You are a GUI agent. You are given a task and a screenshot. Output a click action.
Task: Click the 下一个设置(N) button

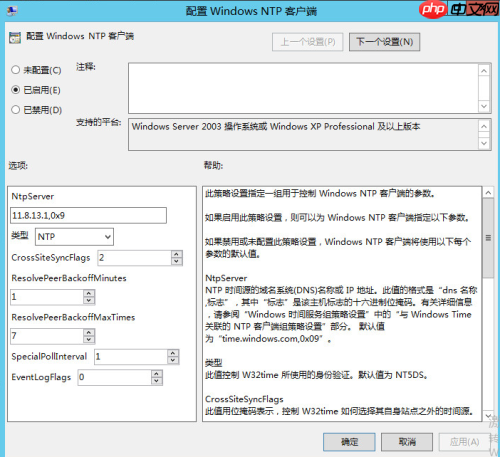tap(384, 42)
